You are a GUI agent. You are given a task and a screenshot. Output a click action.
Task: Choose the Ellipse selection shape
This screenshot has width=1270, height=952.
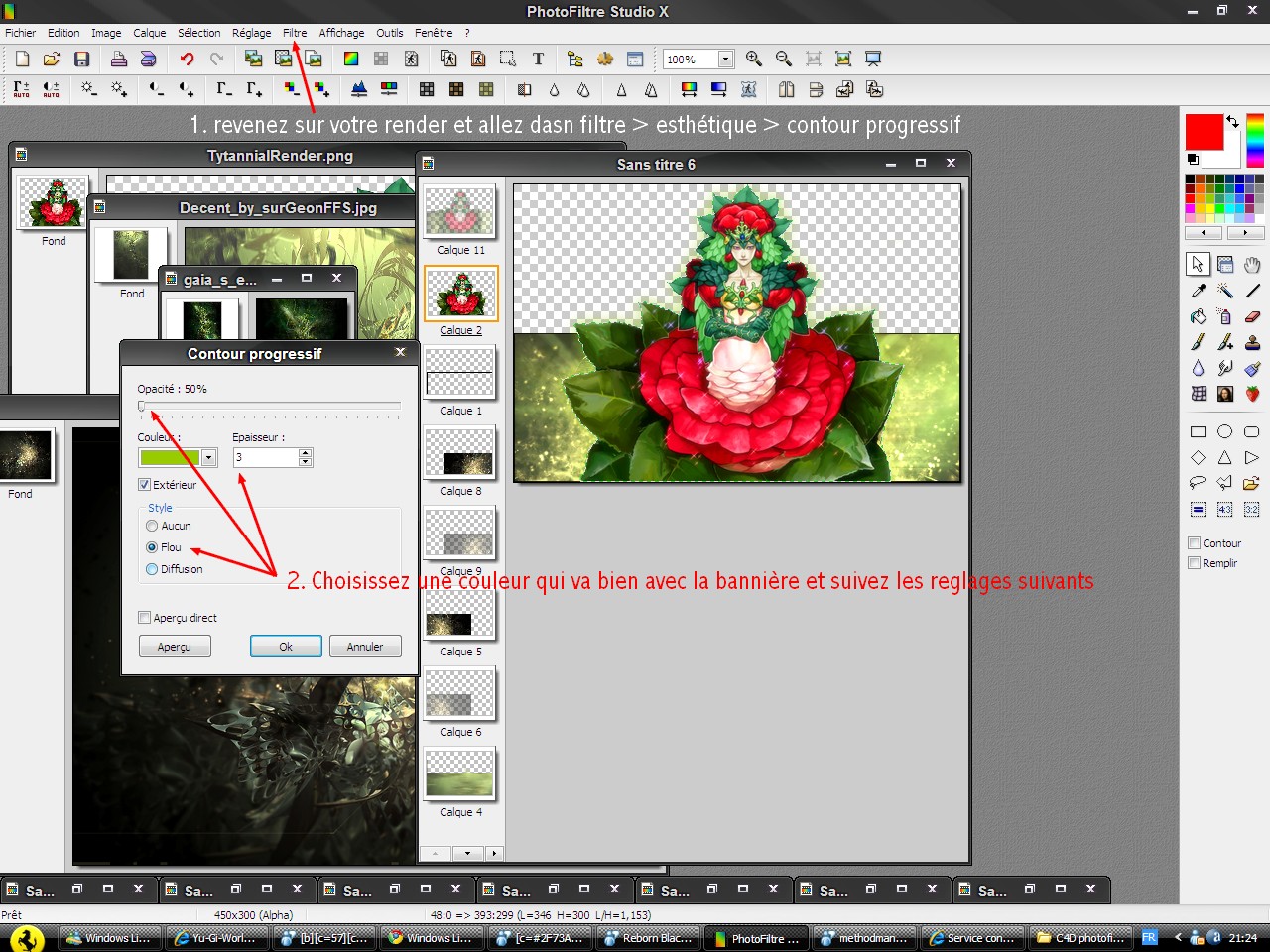[x=1225, y=431]
